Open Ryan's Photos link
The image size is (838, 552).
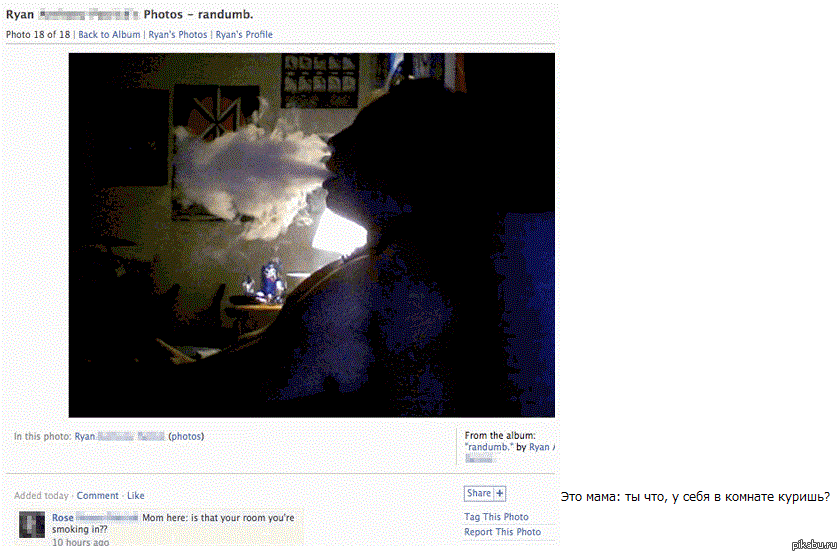click(177, 34)
